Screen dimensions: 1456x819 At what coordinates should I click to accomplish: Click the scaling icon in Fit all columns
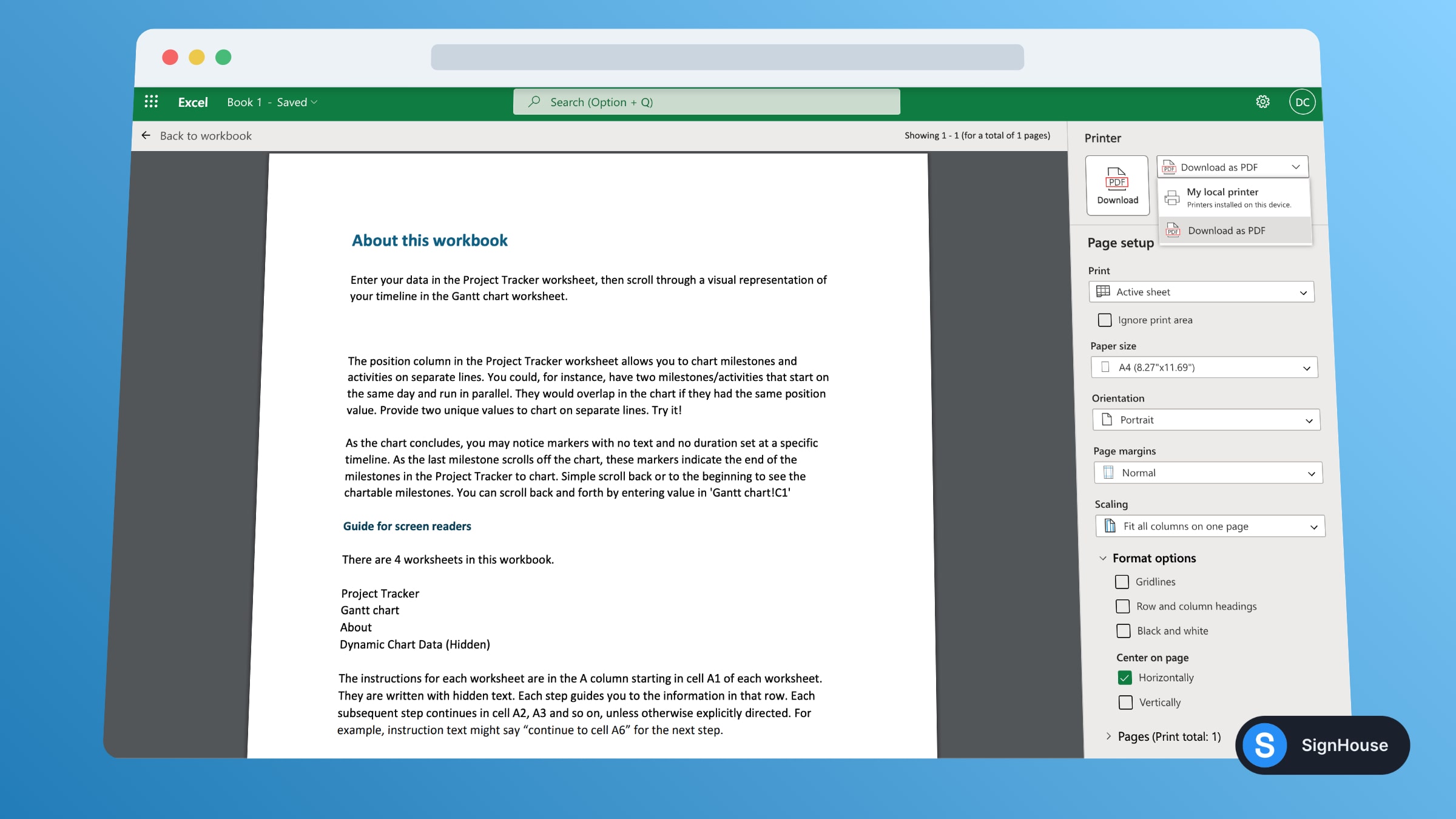1110,526
